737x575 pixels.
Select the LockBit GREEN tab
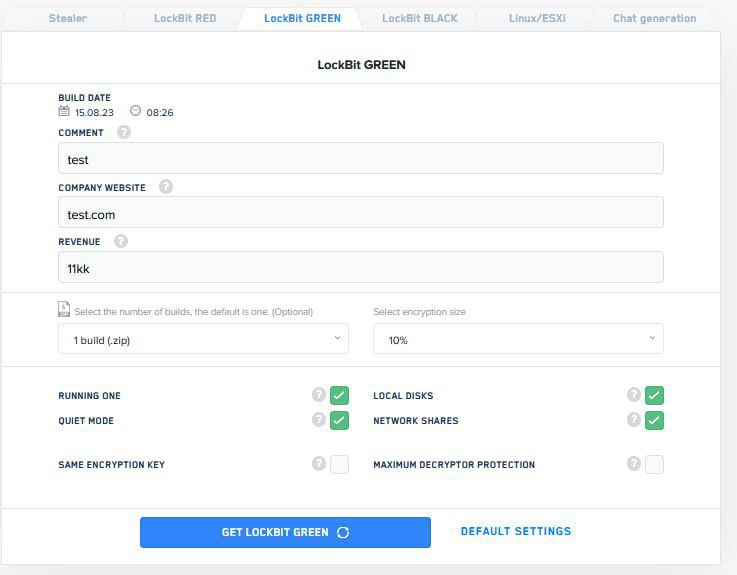pyautogui.click(x=302, y=18)
